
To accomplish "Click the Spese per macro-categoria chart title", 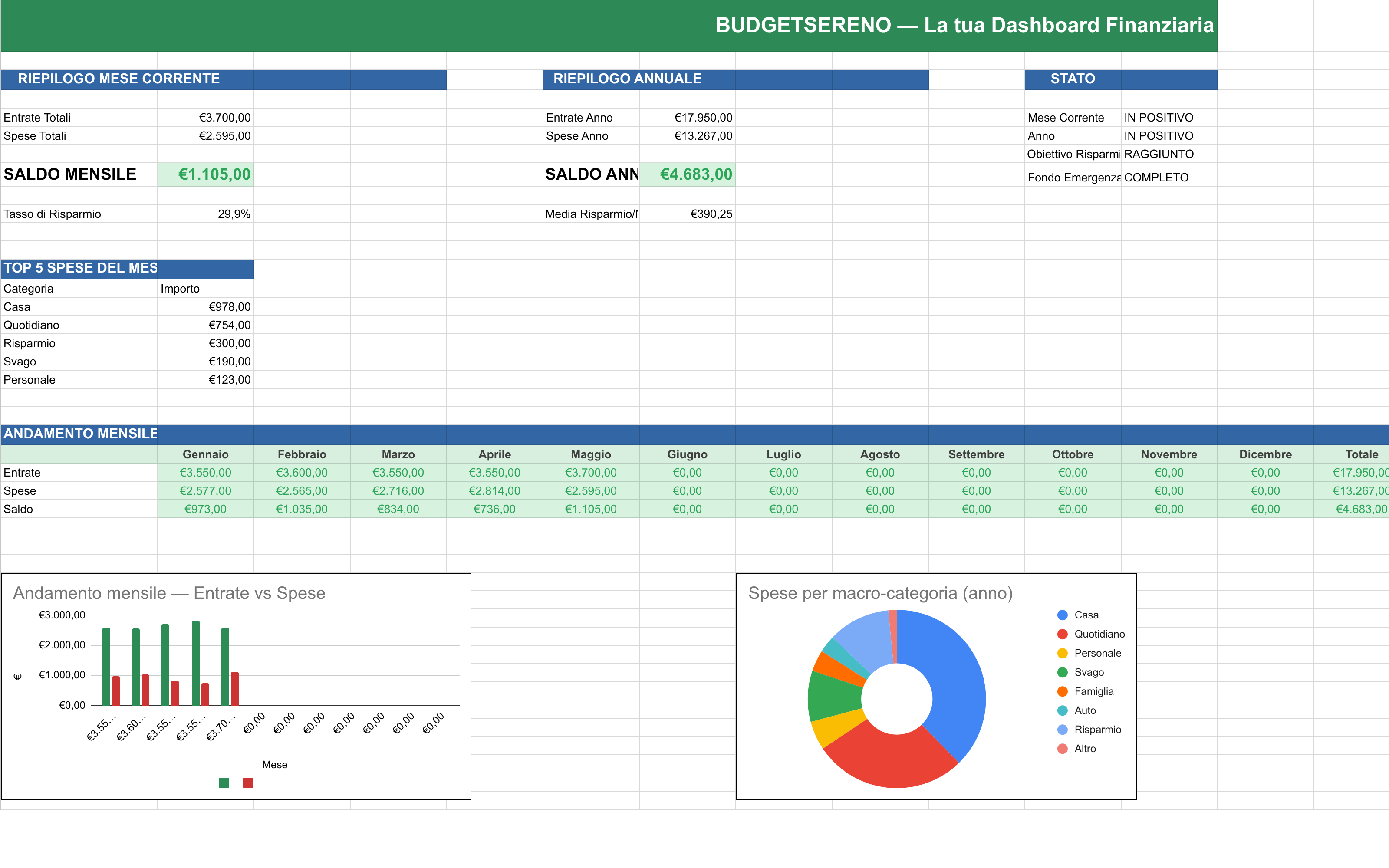I will pyautogui.click(x=880, y=594).
